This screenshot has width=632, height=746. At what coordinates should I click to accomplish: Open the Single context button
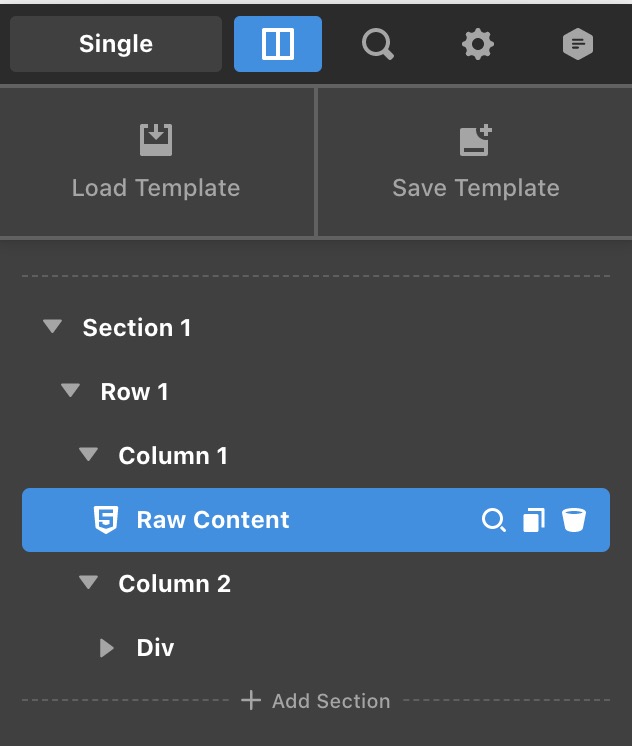point(116,44)
